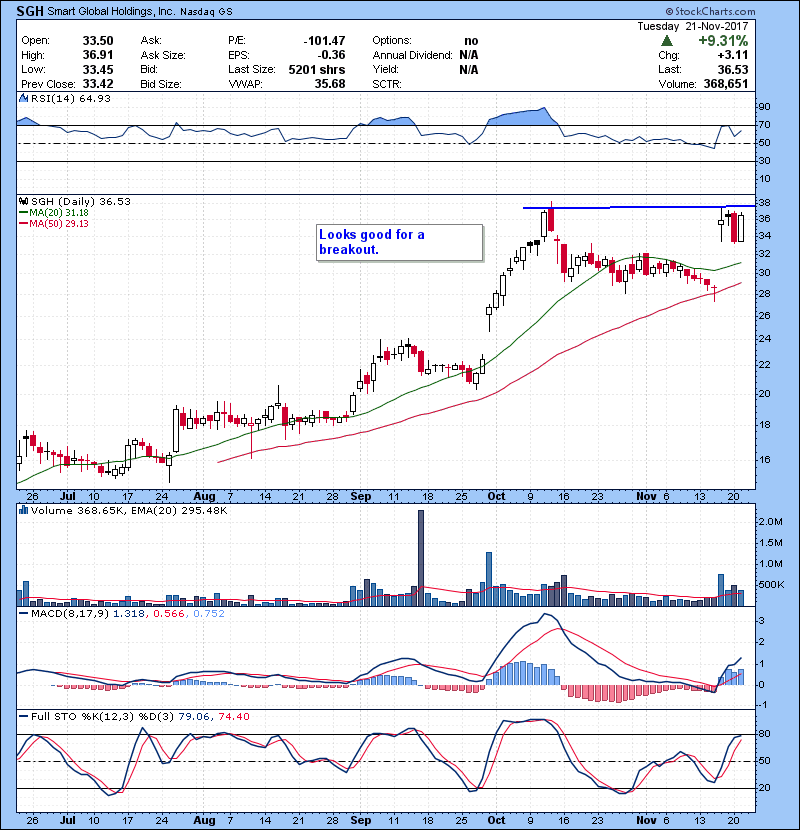The height and width of the screenshot is (830, 800).
Task: Click the Nov label on price chart axis
Action: pos(646,497)
